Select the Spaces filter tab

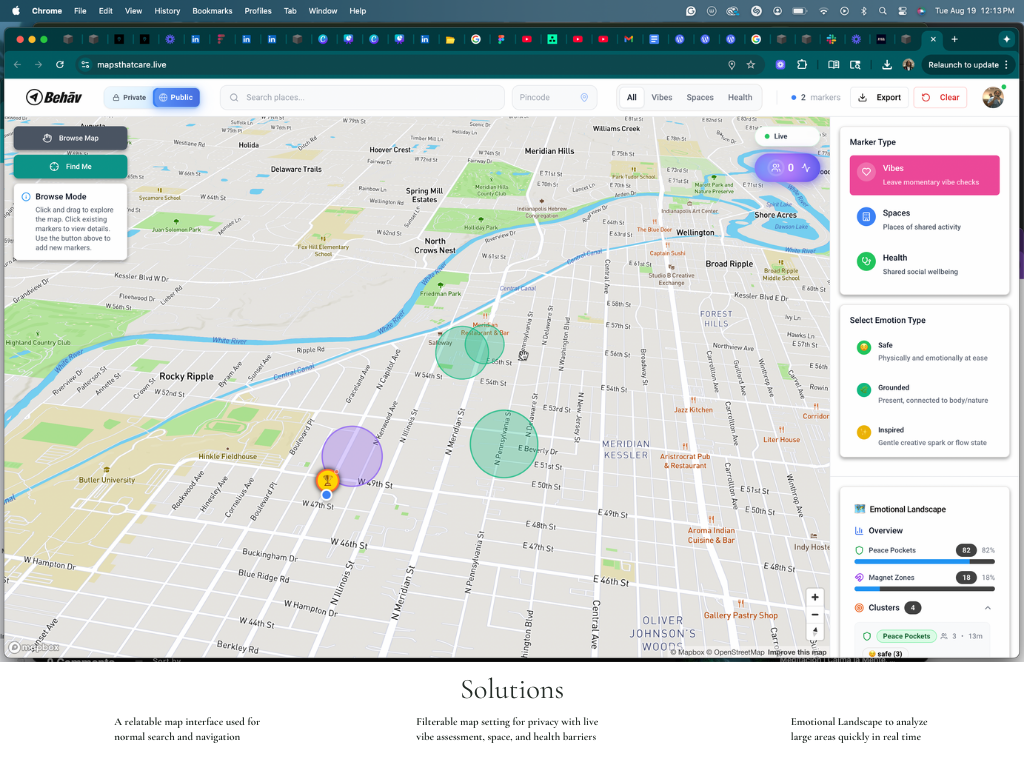[700, 97]
